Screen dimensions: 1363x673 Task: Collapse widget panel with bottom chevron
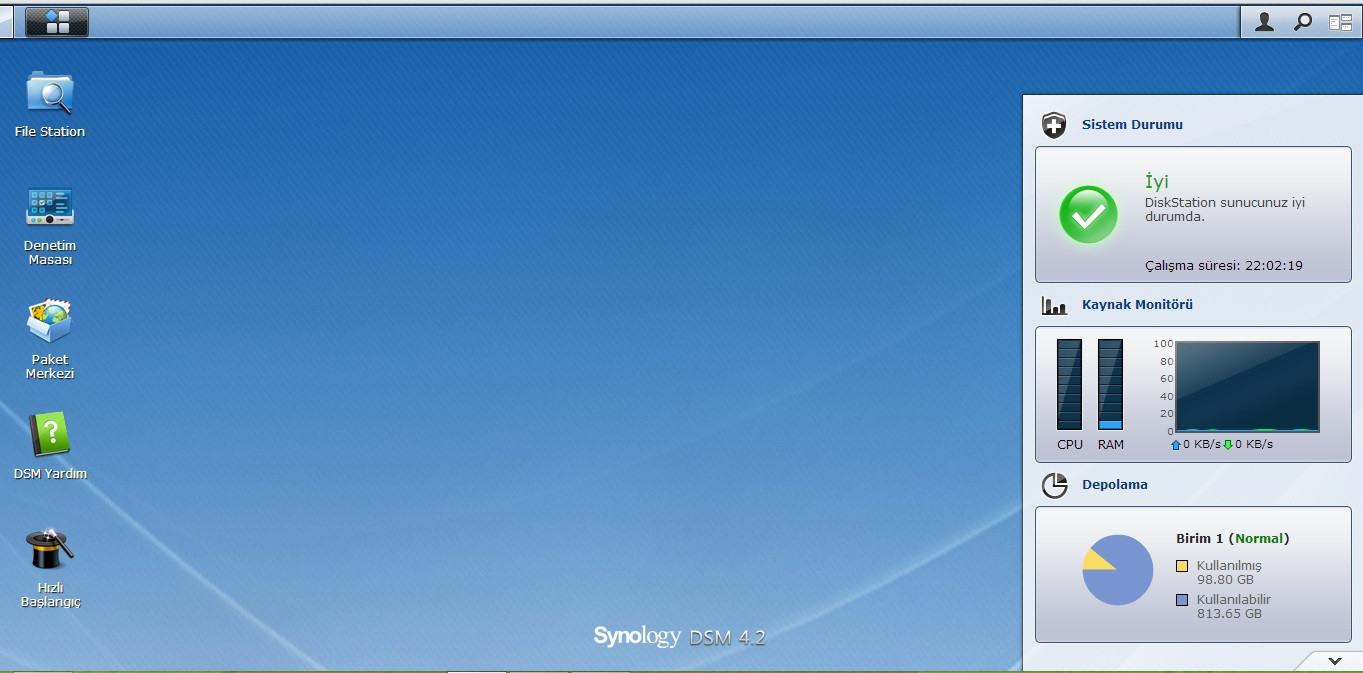(x=1334, y=661)
